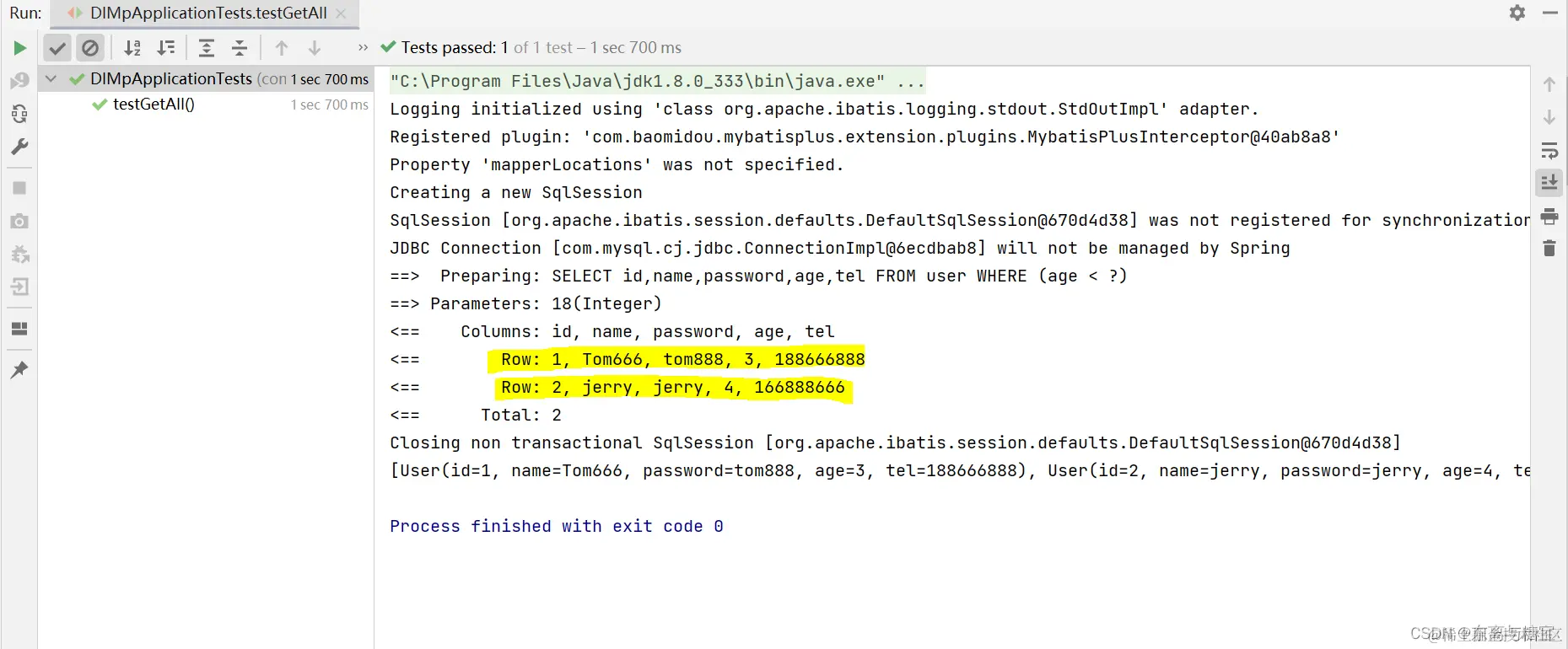1568x649 pixels.
Task: Print the console output
Action: [1549, 217]
